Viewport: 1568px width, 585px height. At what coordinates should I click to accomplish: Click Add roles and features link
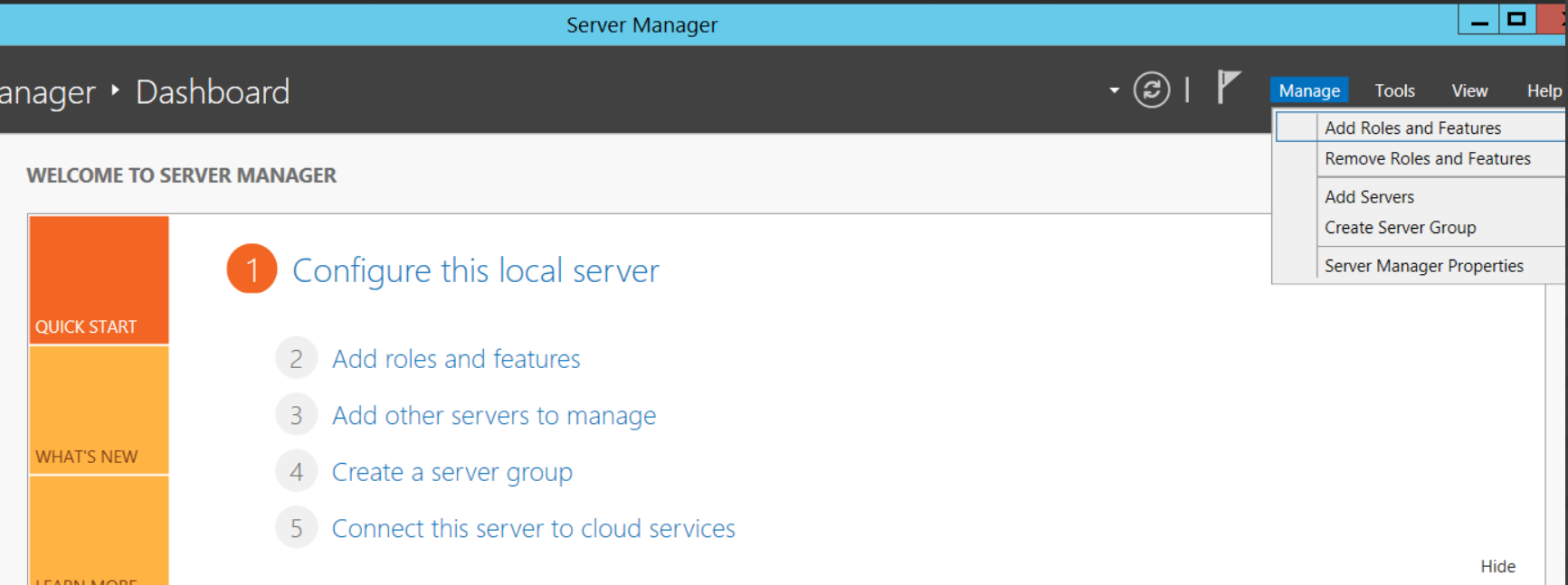(x=456, y=359)
